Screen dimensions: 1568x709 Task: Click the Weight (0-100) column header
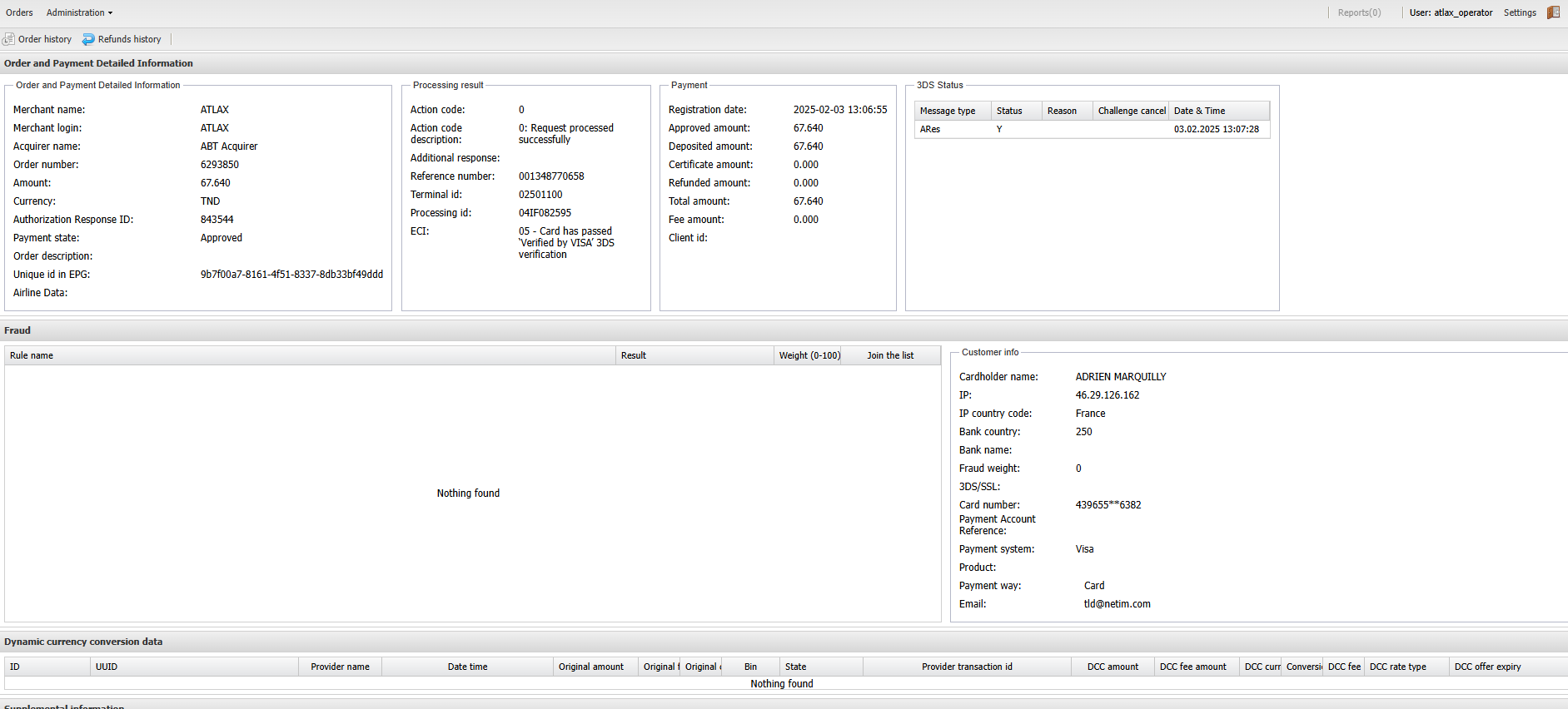(x=809, y=355)
